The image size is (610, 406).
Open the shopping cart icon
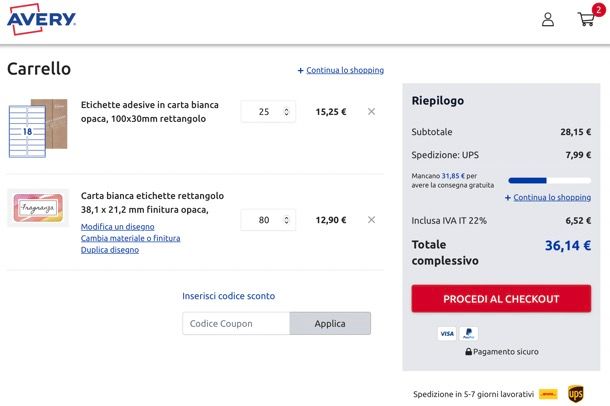tap(586, 19)
